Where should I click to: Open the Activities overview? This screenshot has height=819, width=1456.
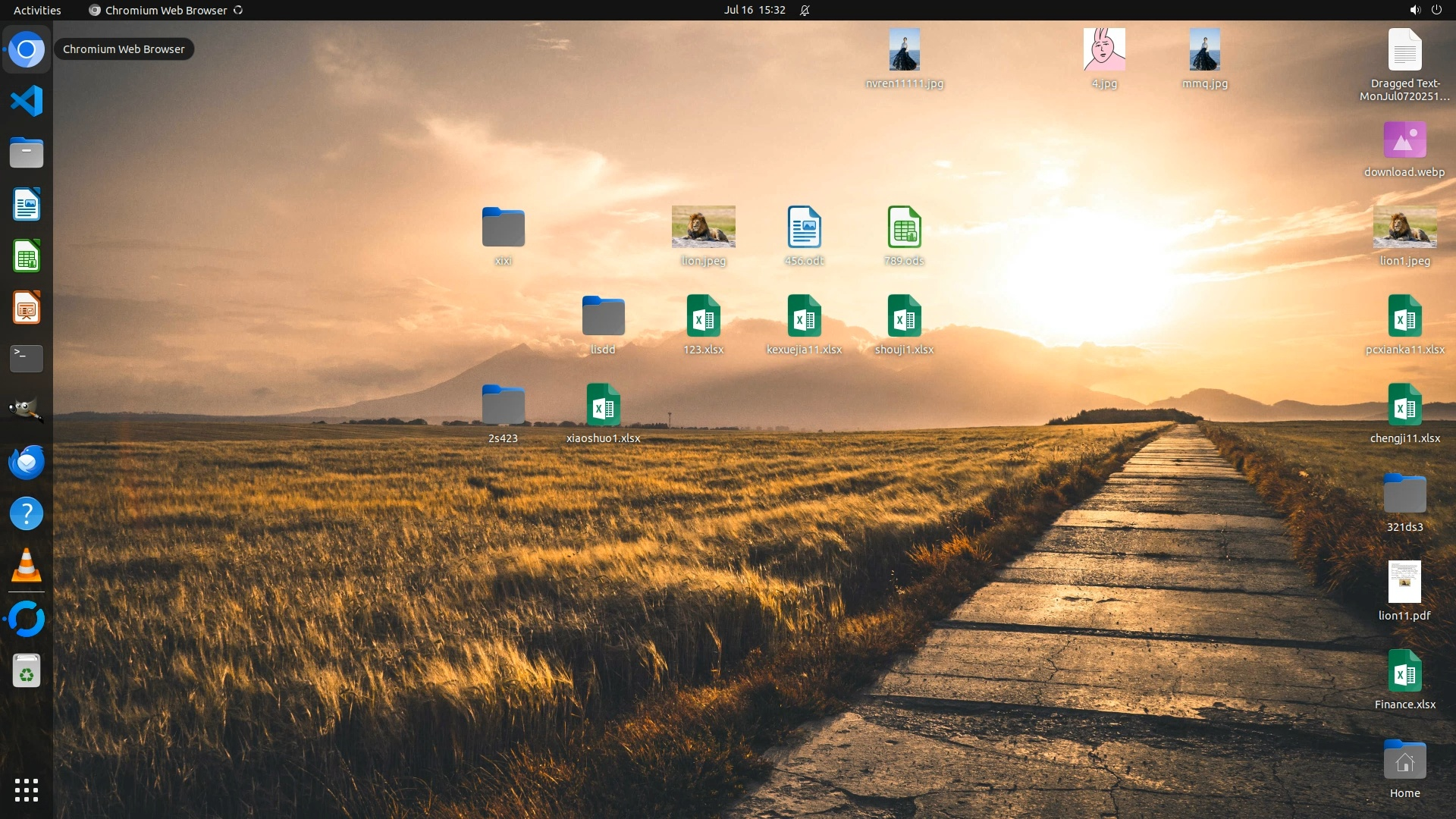pyautogui.click(x=37, y=10)
